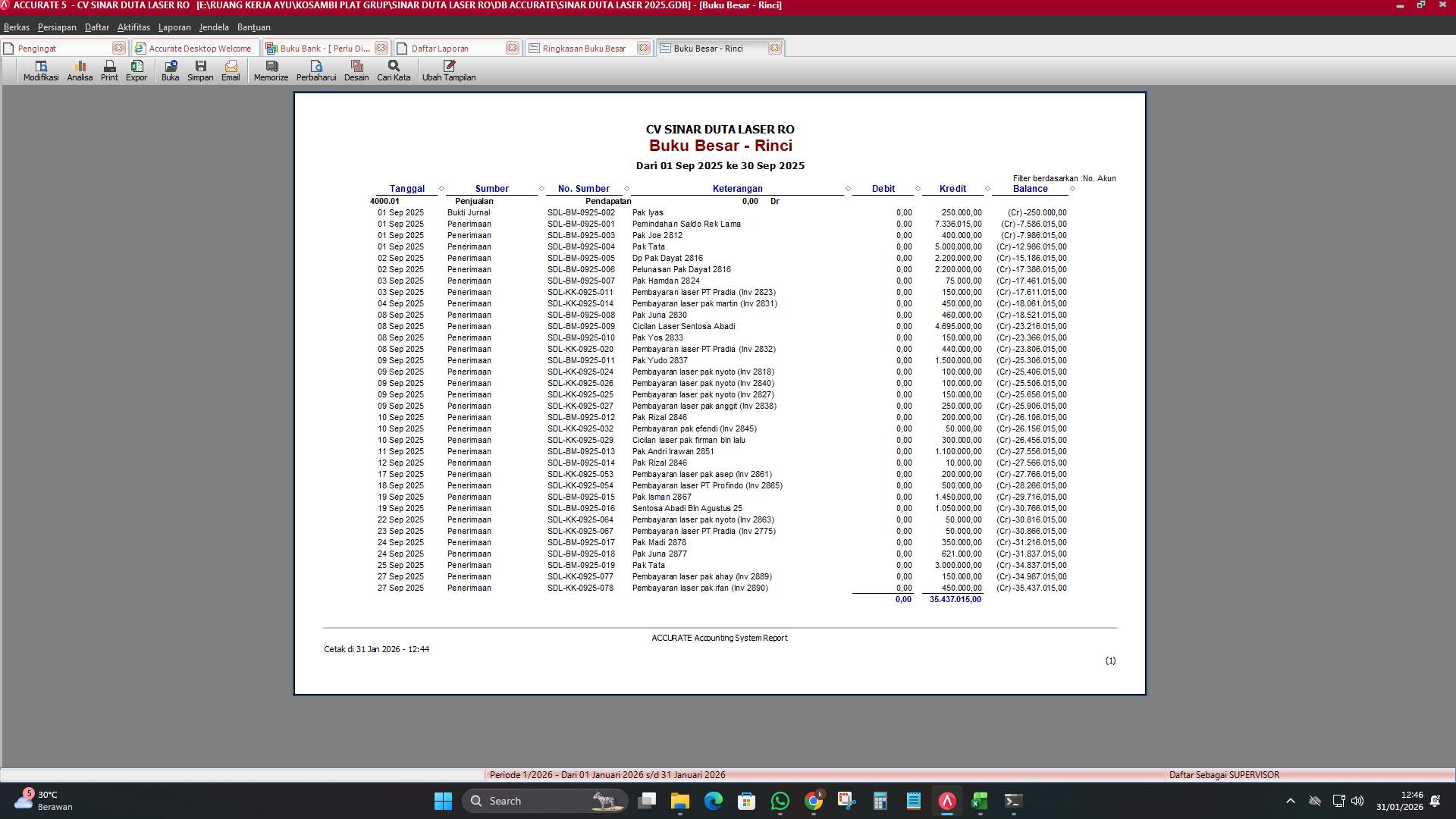Screen dimensions: 1456x819
Task: Launch the Accurate icon on taskbar
Action: (945, 801)
